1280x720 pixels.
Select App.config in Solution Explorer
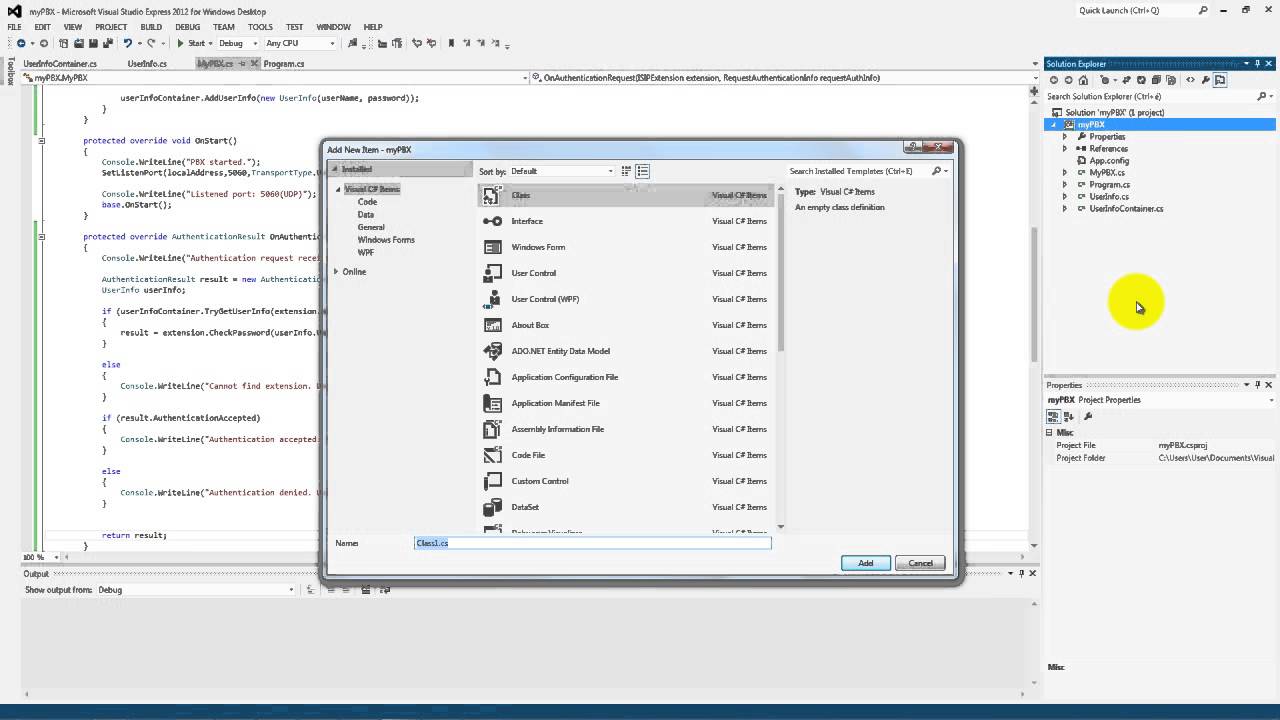1109,161
